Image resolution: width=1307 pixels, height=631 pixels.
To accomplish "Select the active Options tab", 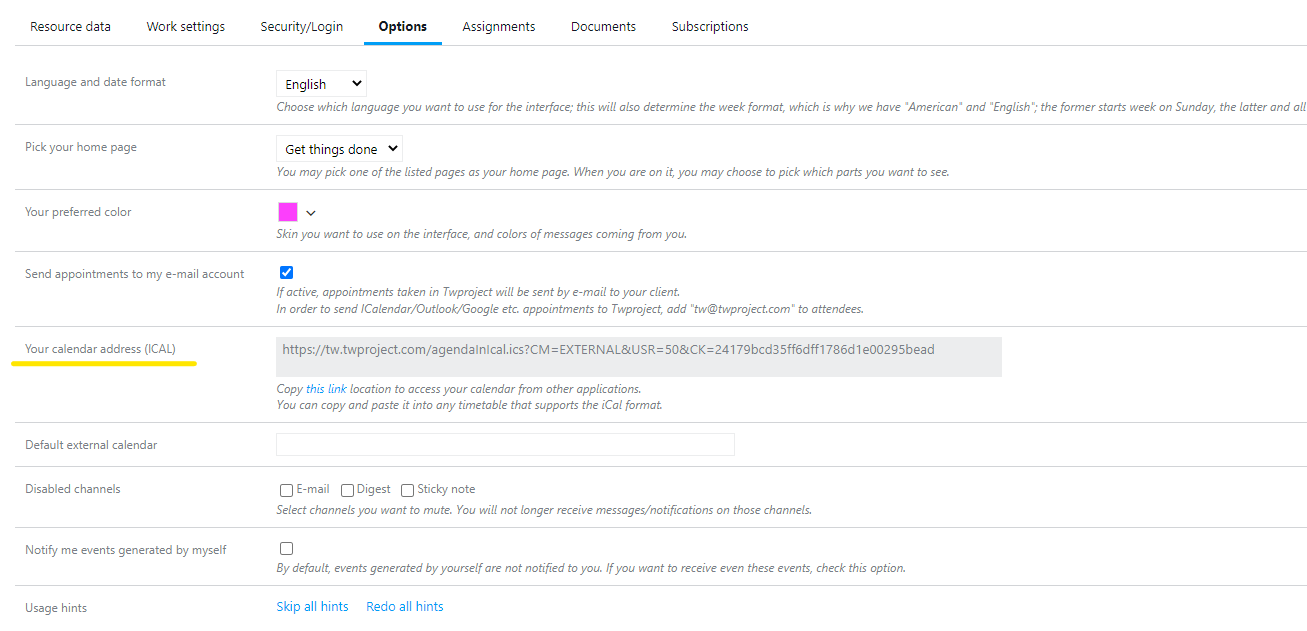I will point(402,27).
